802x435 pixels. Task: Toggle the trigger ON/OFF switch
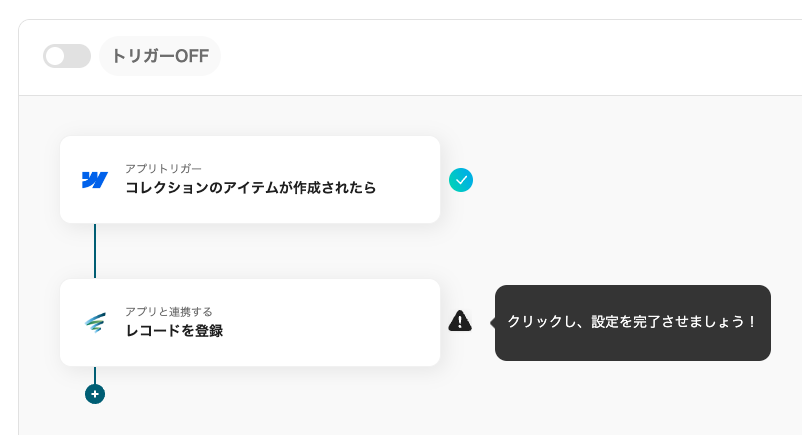tap(67, 56)
